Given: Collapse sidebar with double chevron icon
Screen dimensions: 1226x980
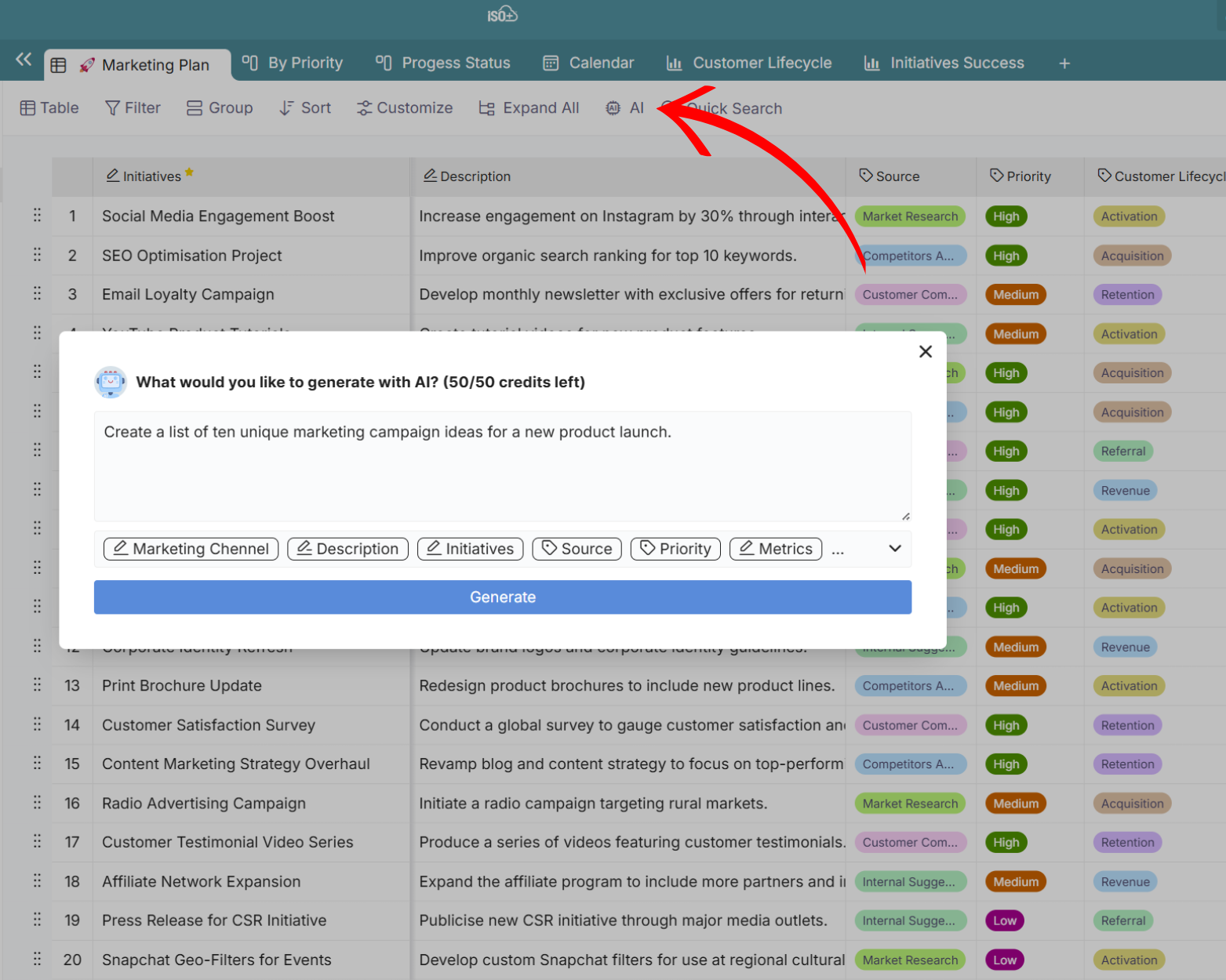Looking at the screenshot, I should tap(24, 60).
